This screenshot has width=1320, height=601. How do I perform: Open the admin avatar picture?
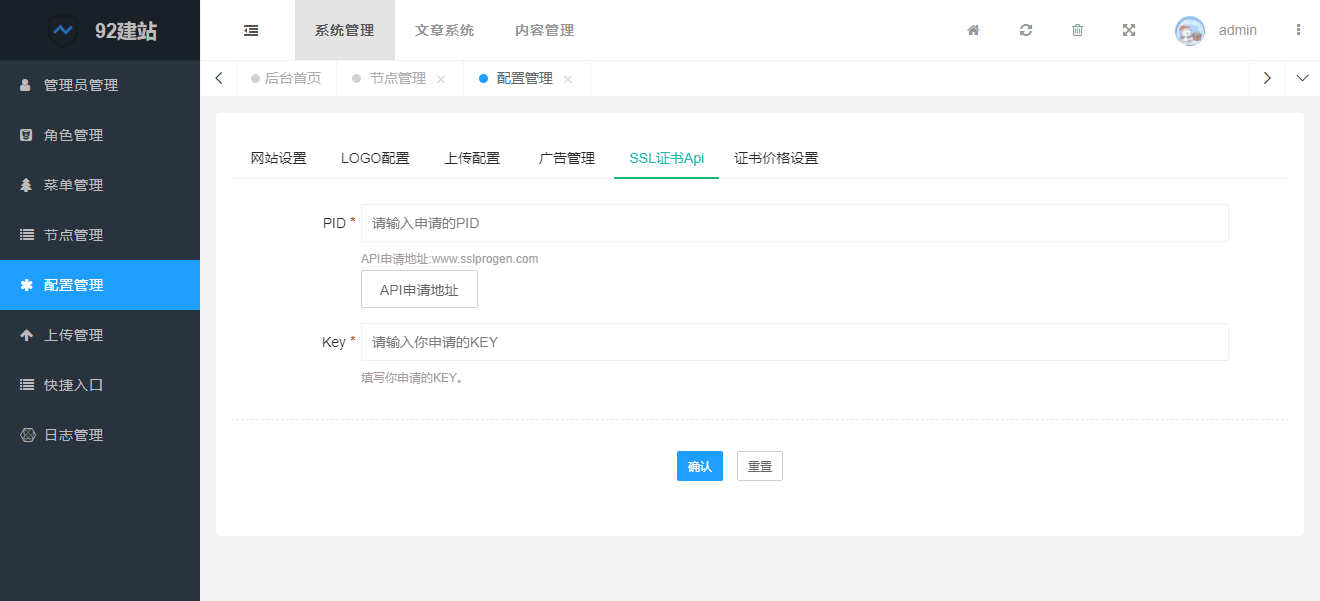(x=1190, y=31)
